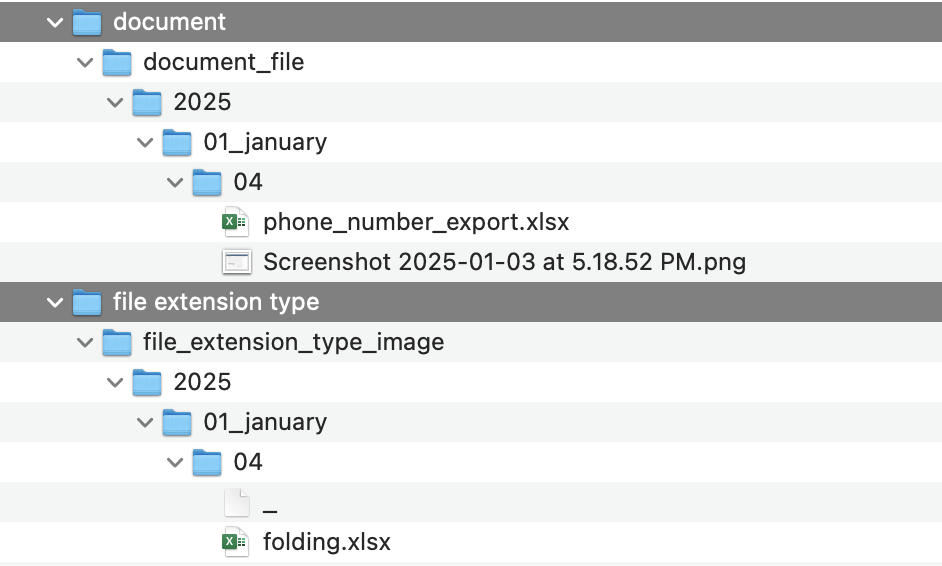Screen dimensions: 942x566
Task: Click the document folder icon
Action: (x=87, y=22)
